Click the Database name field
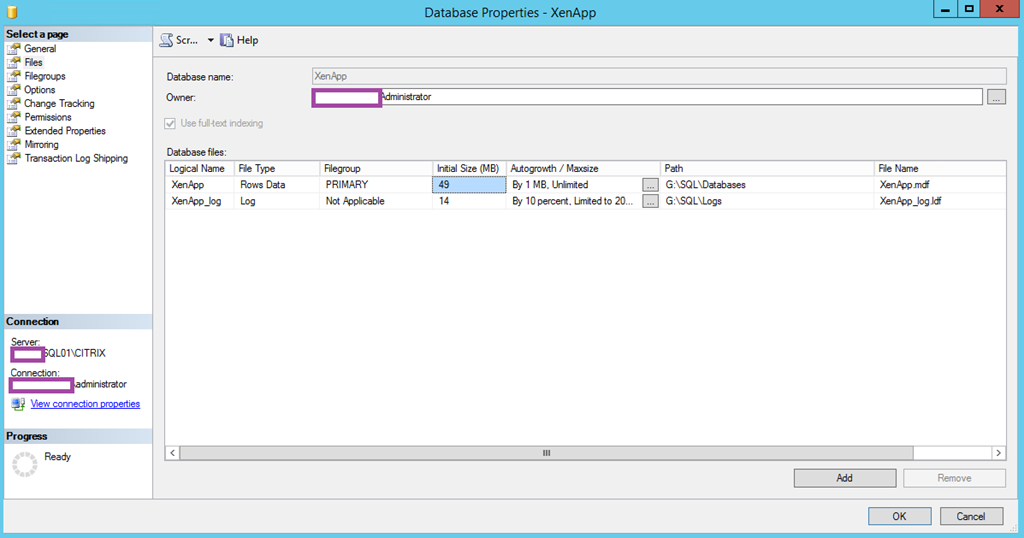This screenshot has width=1024, height=538. pos(659,76)
